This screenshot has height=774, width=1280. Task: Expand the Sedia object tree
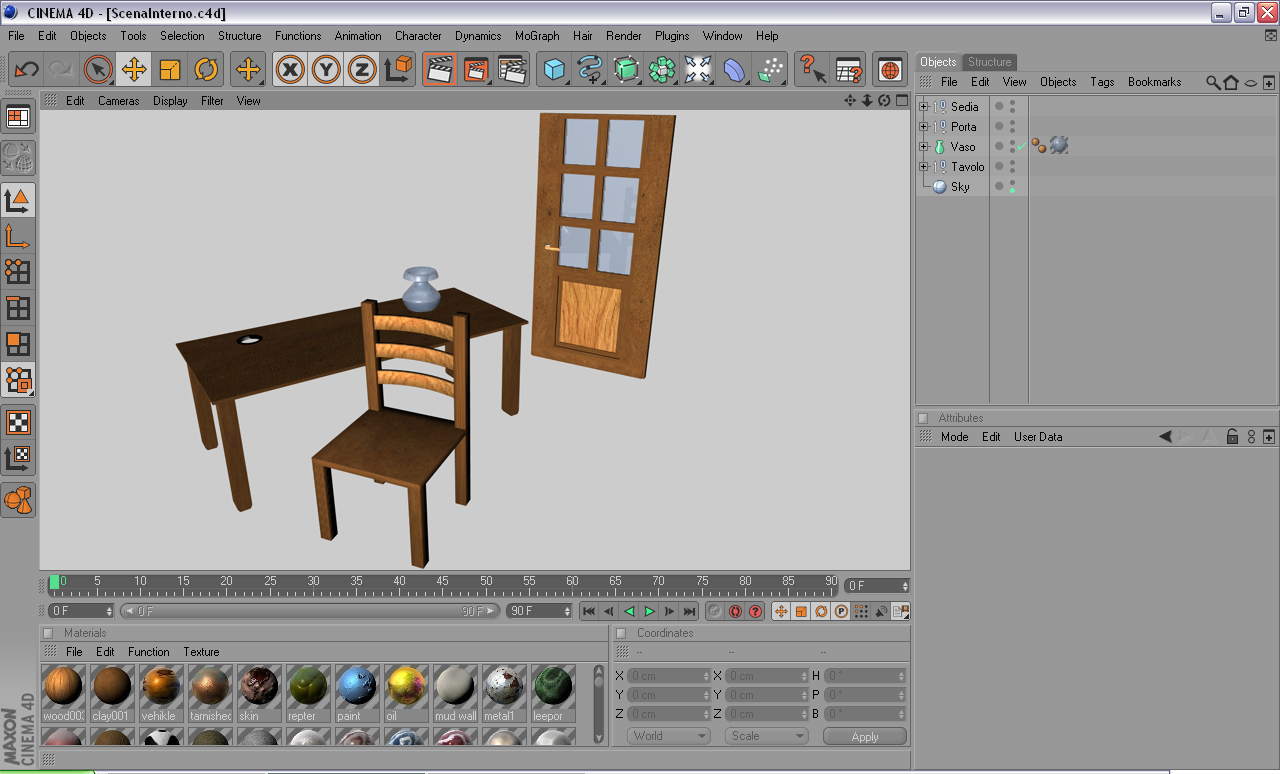click(x=924, y=107)
